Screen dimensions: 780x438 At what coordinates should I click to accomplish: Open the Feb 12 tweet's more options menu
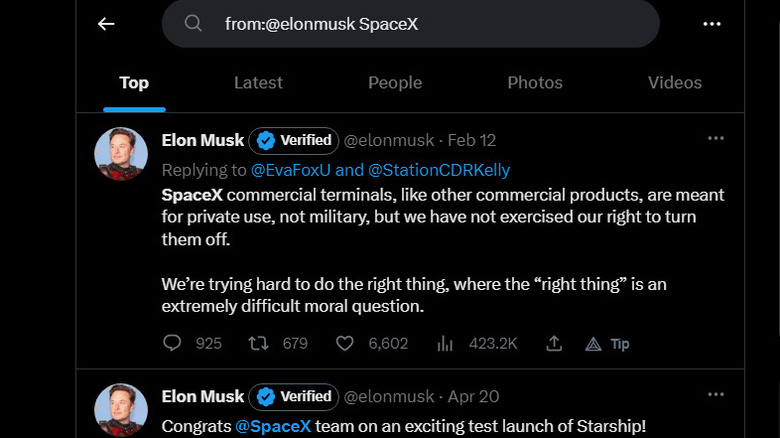[x=716, y=139]
